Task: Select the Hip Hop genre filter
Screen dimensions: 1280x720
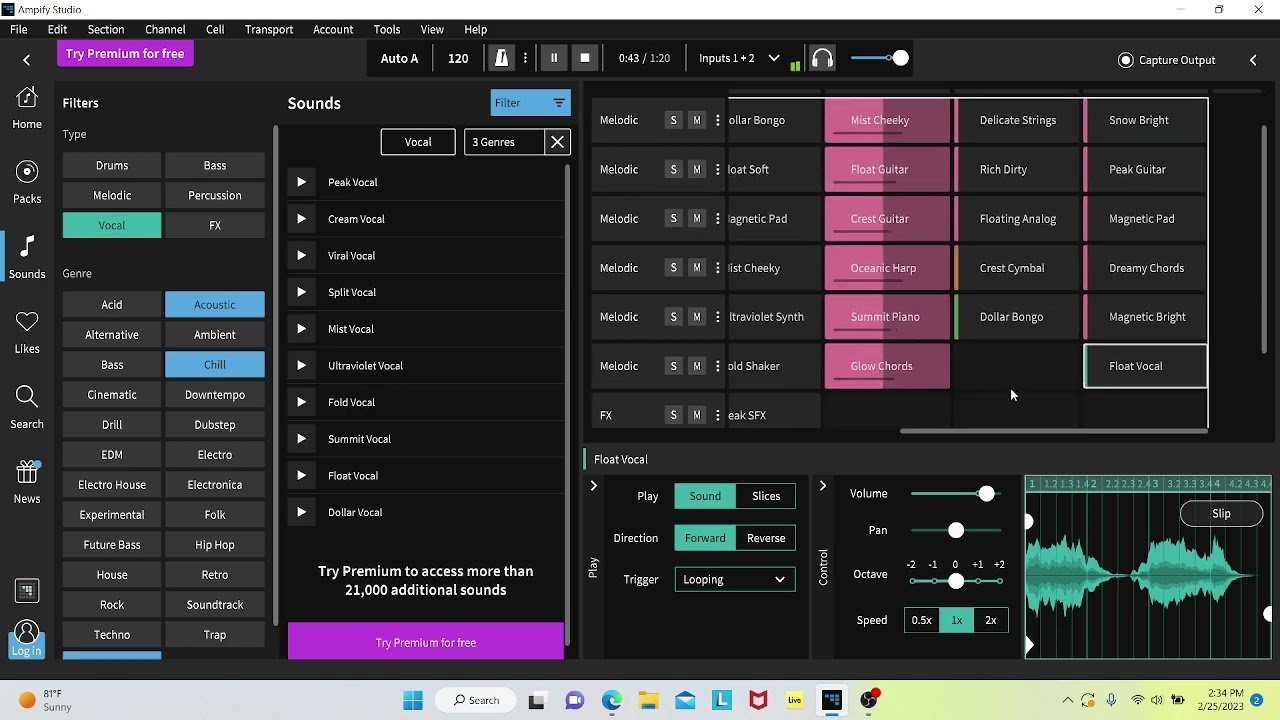Action: point(215,545)
